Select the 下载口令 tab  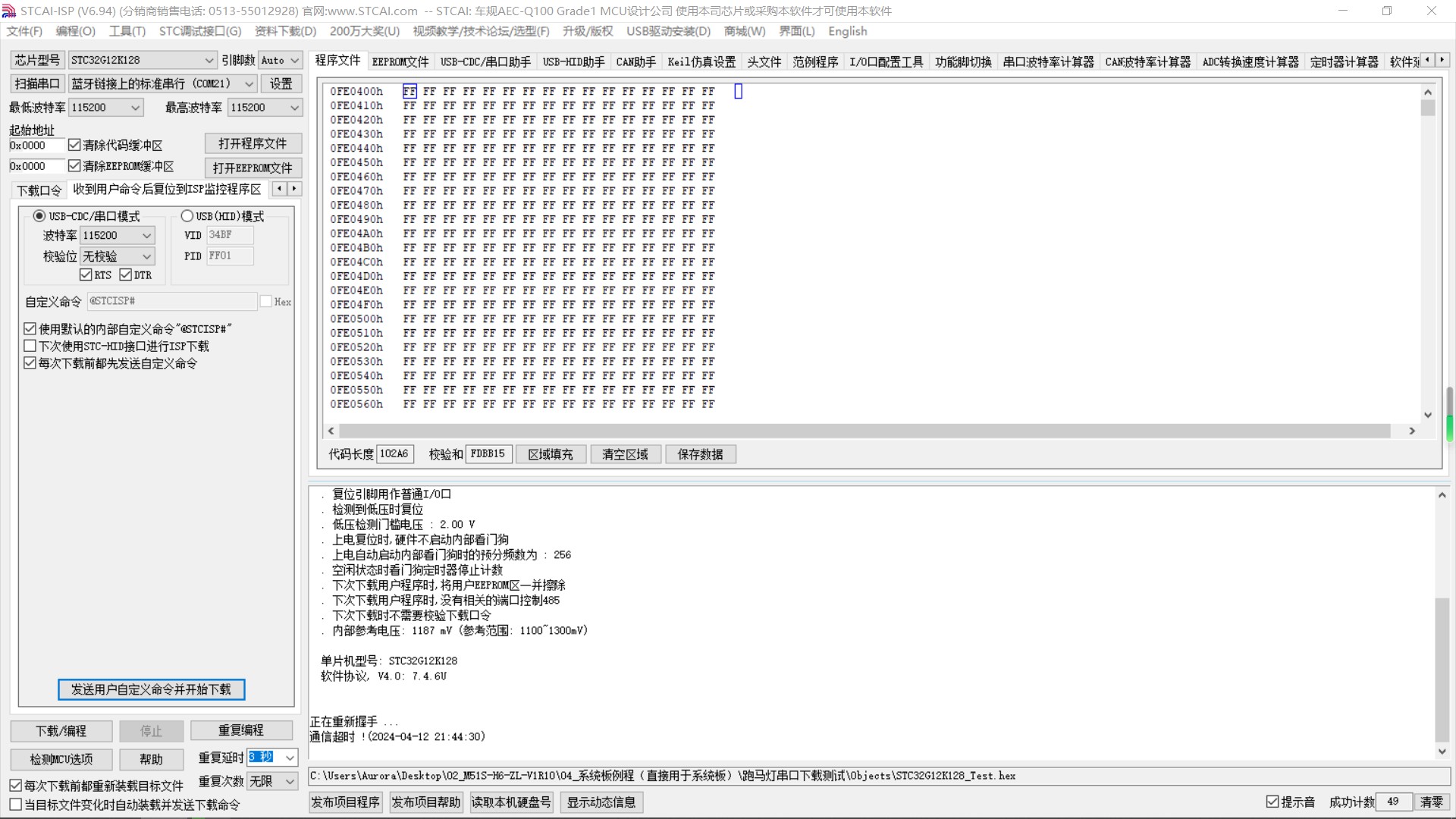point(39,190)
